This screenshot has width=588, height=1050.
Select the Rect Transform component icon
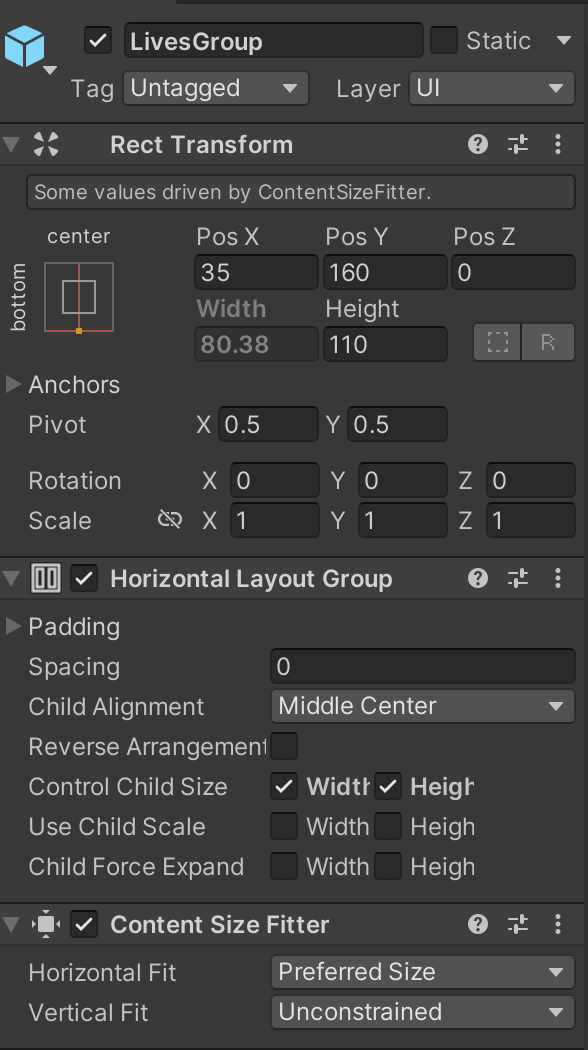[x=44, y=144]
